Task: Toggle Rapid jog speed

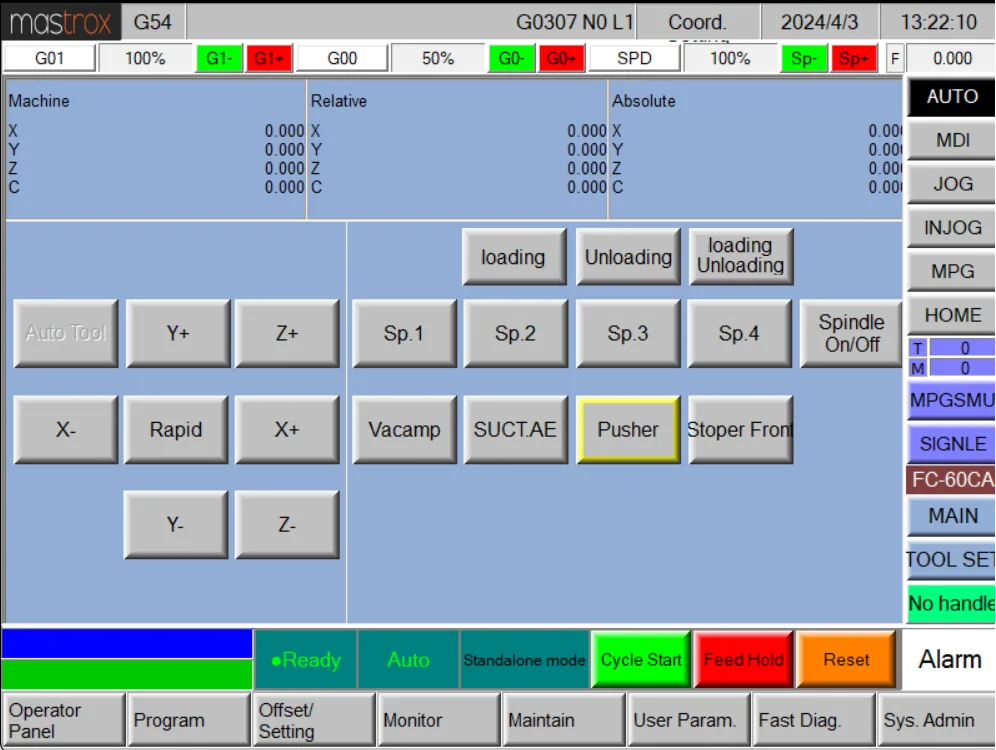Action: (175, 430)
